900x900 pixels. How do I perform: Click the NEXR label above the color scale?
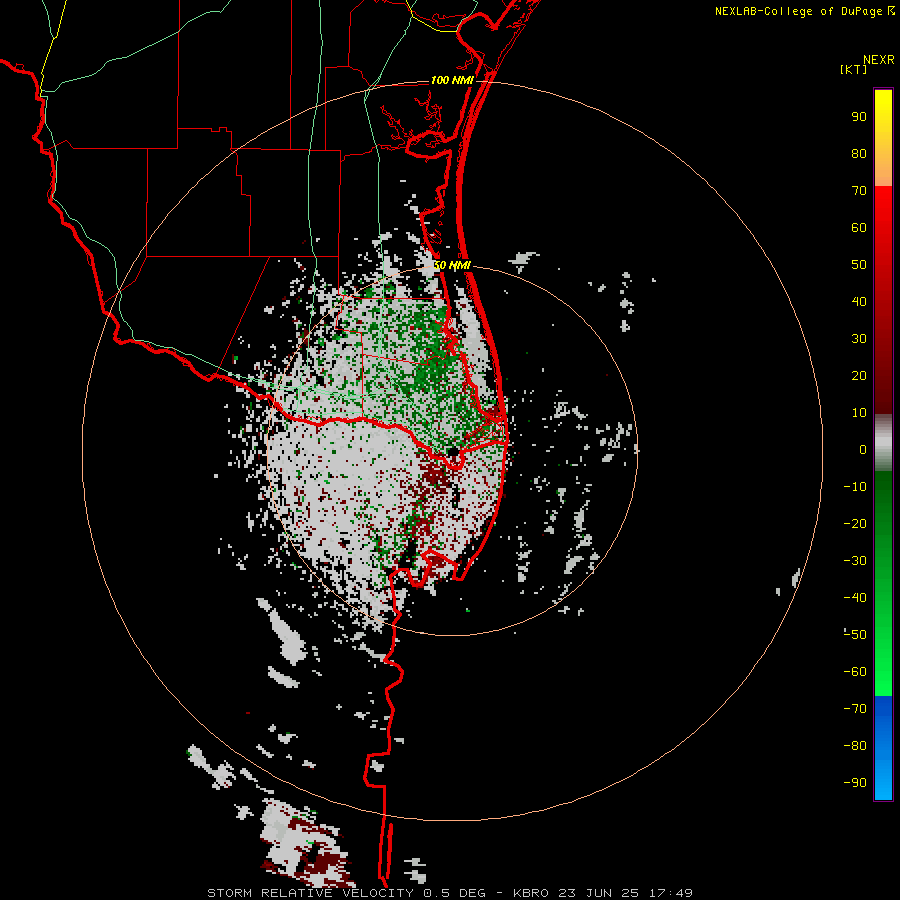click(x=878, y=60)
